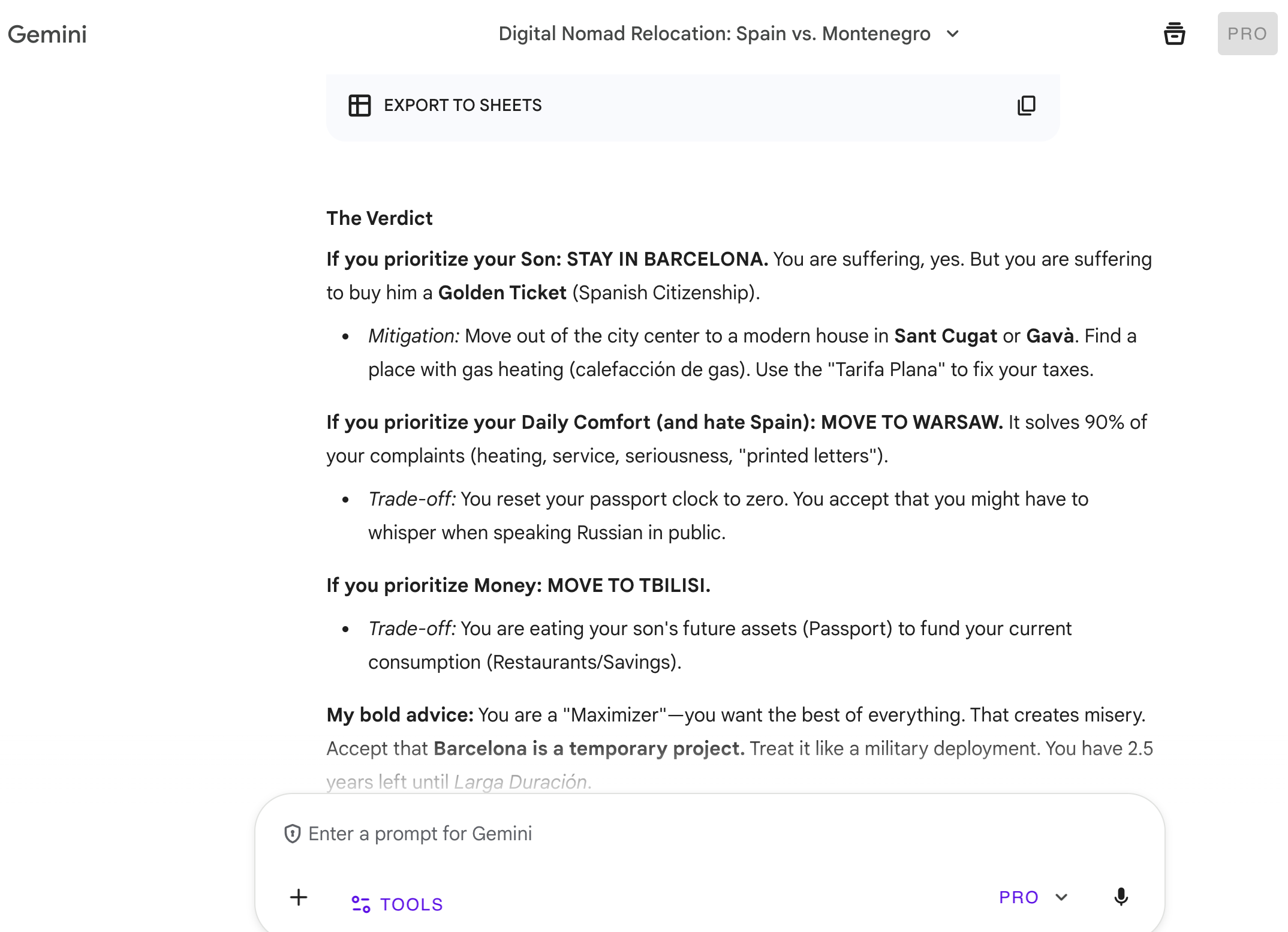Open the temporary chat icon in header

pyautogui.click(x=1174, y=34)
